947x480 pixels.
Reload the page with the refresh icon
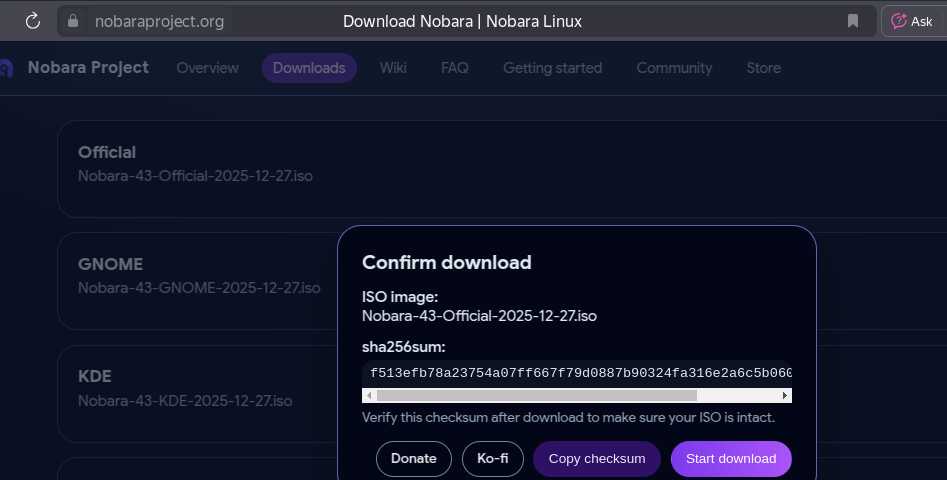(33, 21)
